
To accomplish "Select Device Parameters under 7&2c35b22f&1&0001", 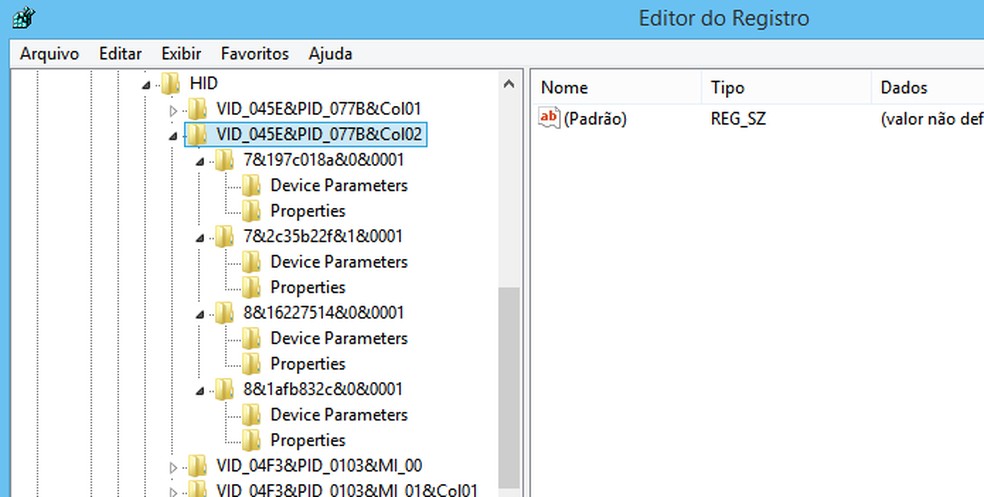I will tap(339, 262).
